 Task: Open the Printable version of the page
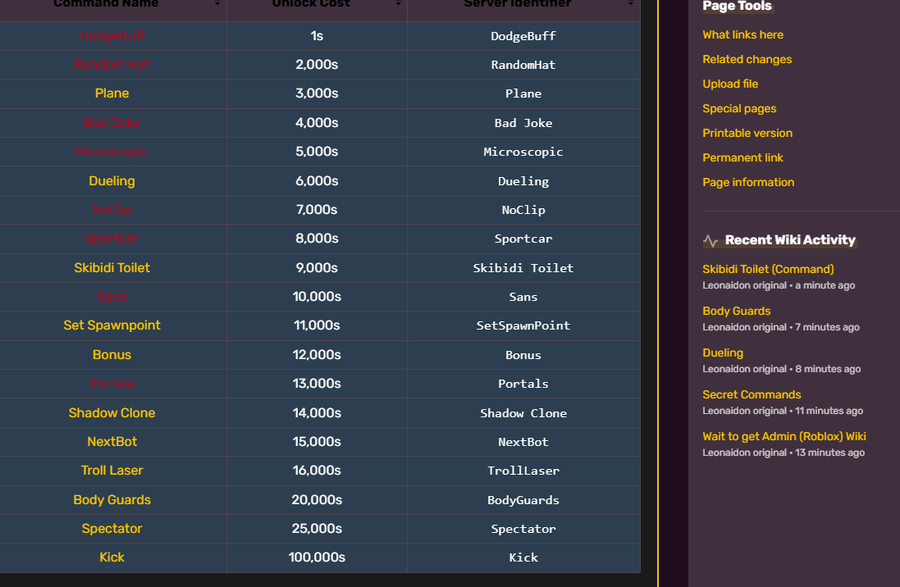point(747,133)
